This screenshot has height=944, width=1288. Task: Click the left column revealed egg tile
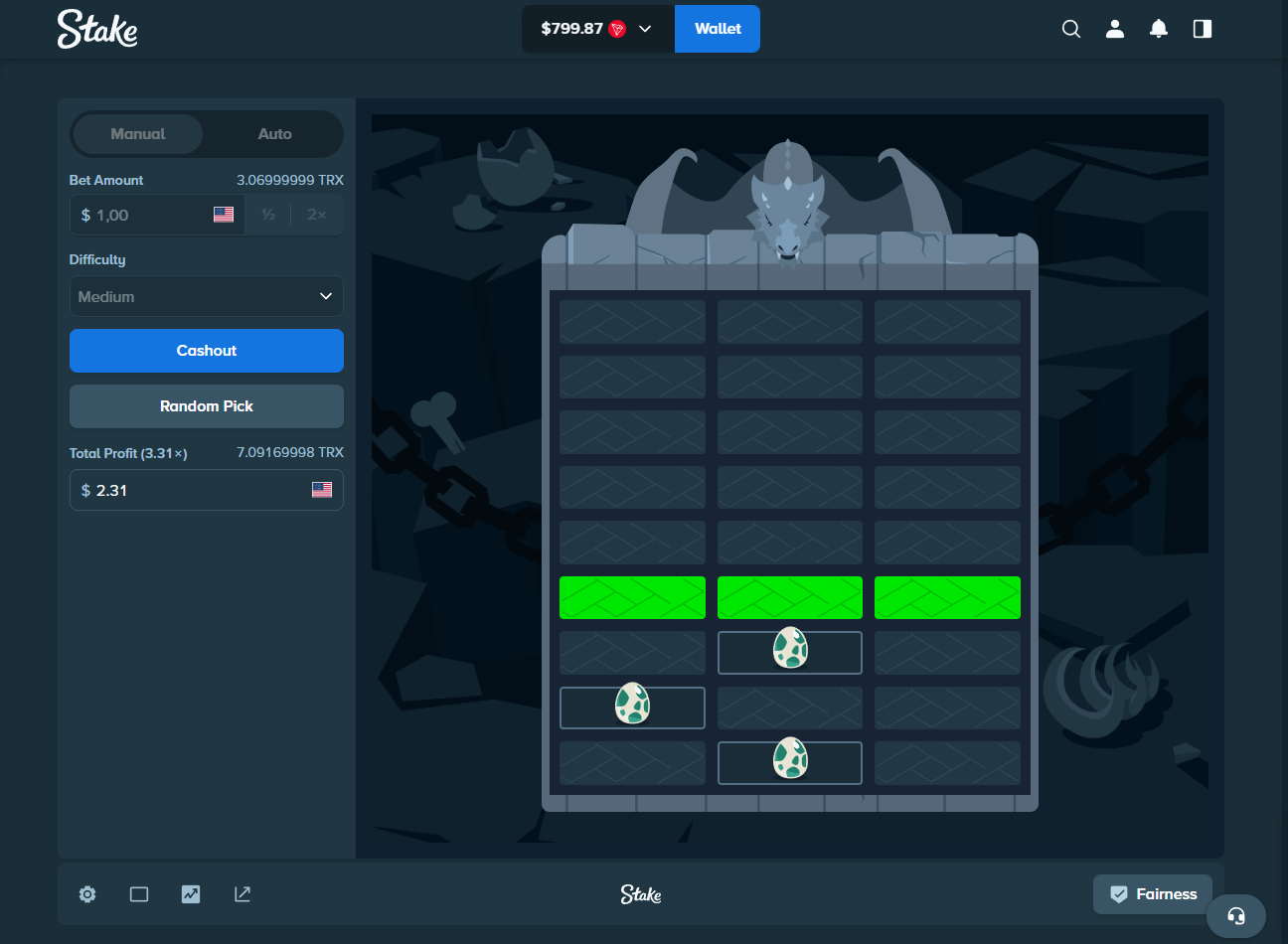[632, 708]
